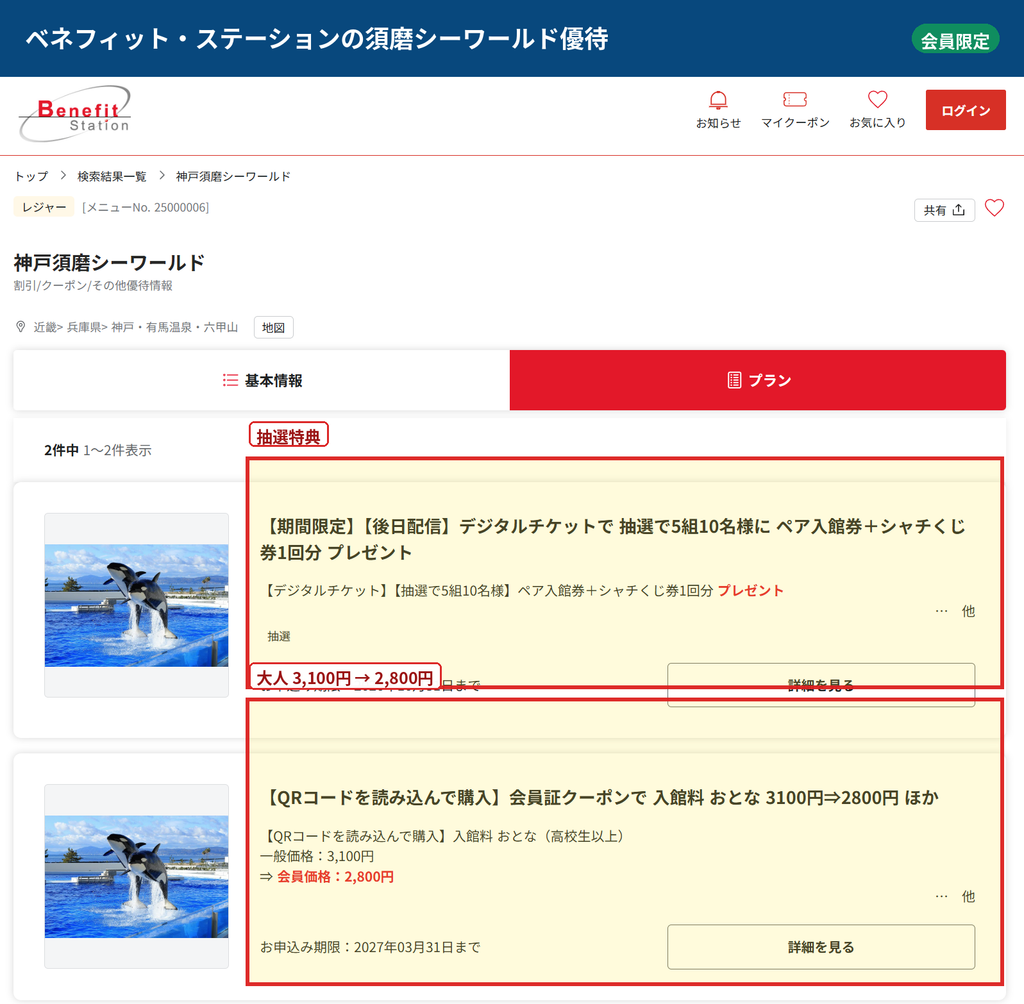Expand '… 他' in second plan card
The height and width of the screenshot is (1004, 1024).
pyautogui.click(x=955, y=896)
